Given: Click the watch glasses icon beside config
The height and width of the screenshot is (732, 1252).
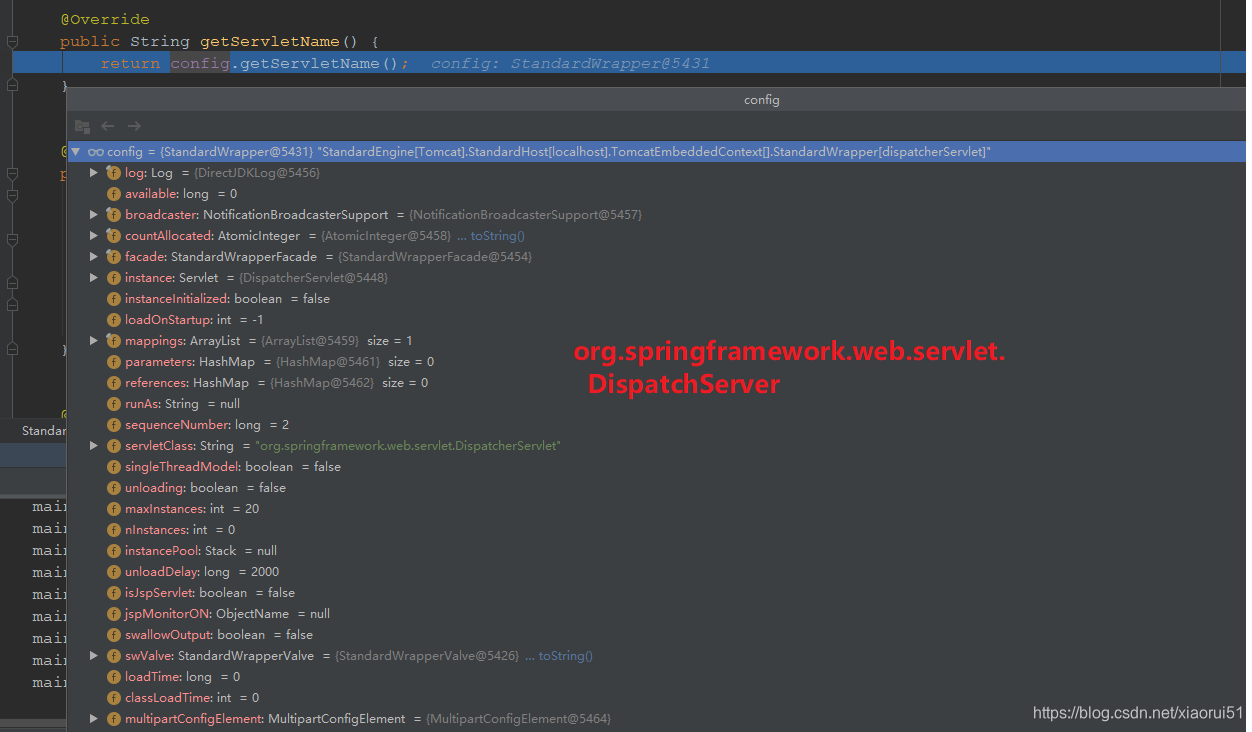Looking at the screenshot, I should [96, 152].
